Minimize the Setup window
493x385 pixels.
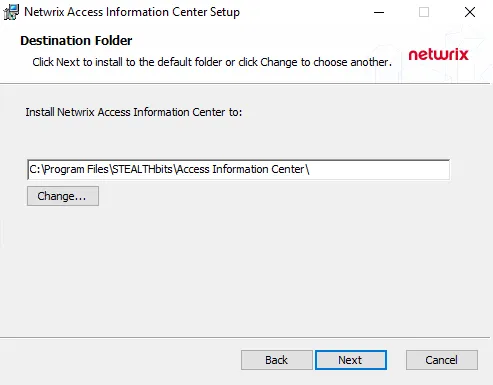pyautogui.click(x=379, y=12)
